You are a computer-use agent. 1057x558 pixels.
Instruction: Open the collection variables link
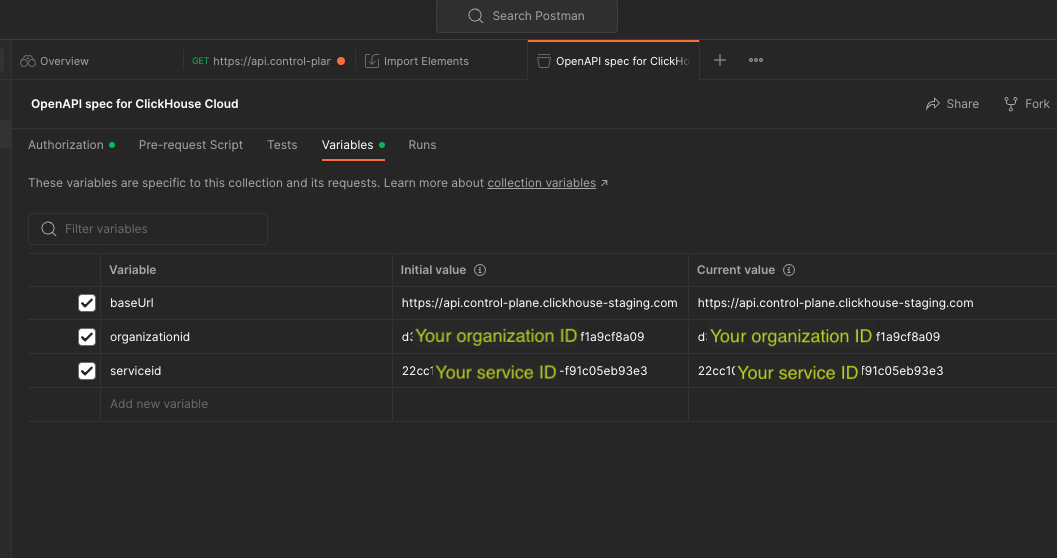(x=541, y=183)
